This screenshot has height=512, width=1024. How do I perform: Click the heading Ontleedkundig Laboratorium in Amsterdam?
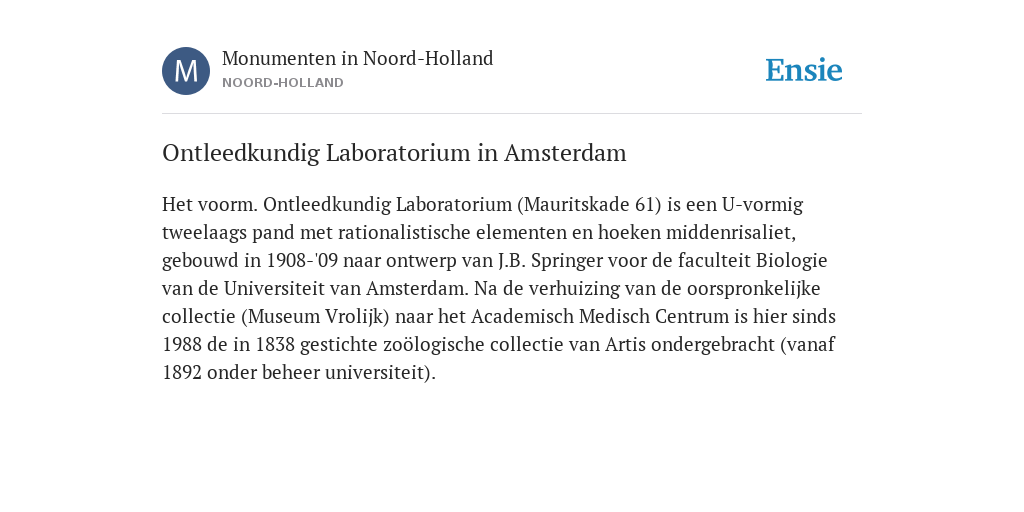click(x=394, y=153)
